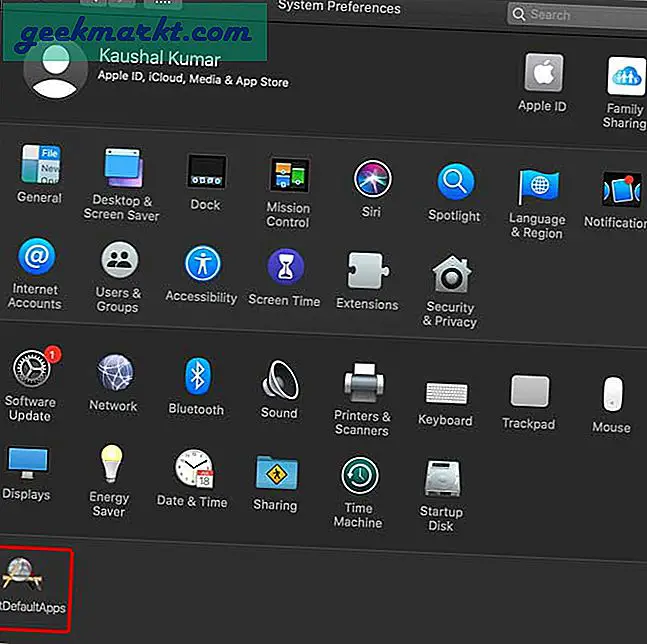Open Users & Groups preferences
The image size is (647, 644).
coord(117,264)
